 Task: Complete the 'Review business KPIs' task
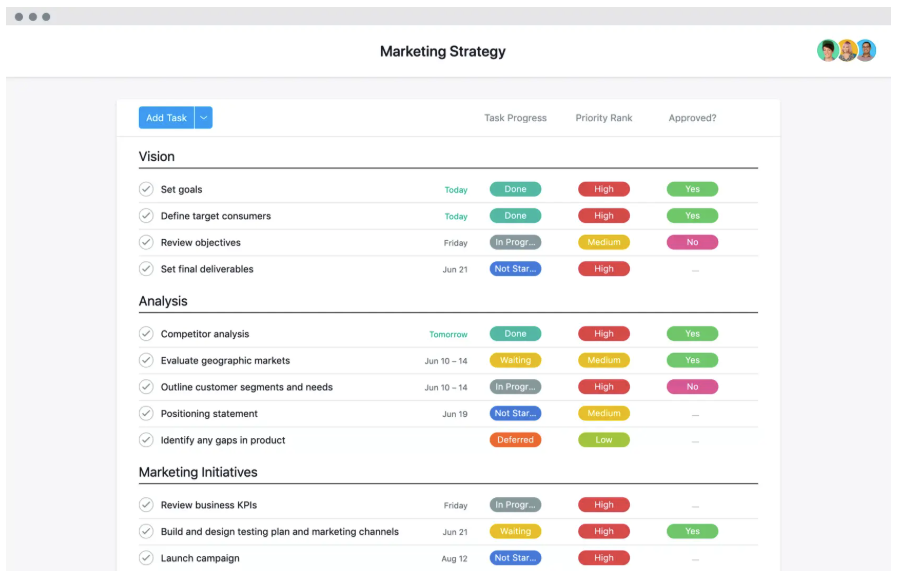tap(146, 505)
